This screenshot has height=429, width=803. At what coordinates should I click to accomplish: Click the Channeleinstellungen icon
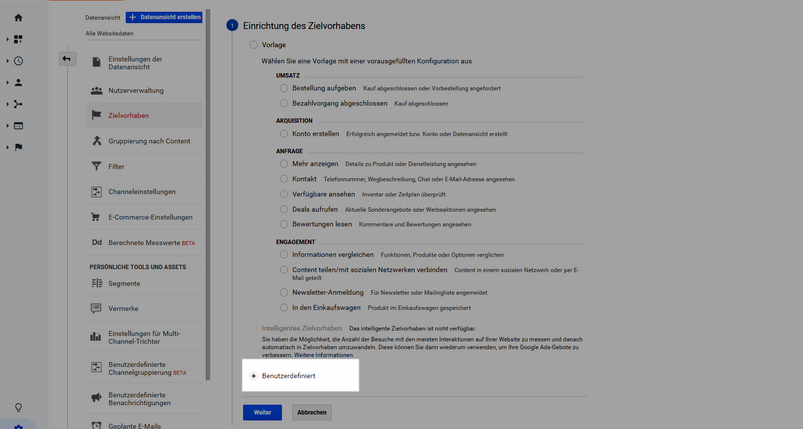[96, 191]
